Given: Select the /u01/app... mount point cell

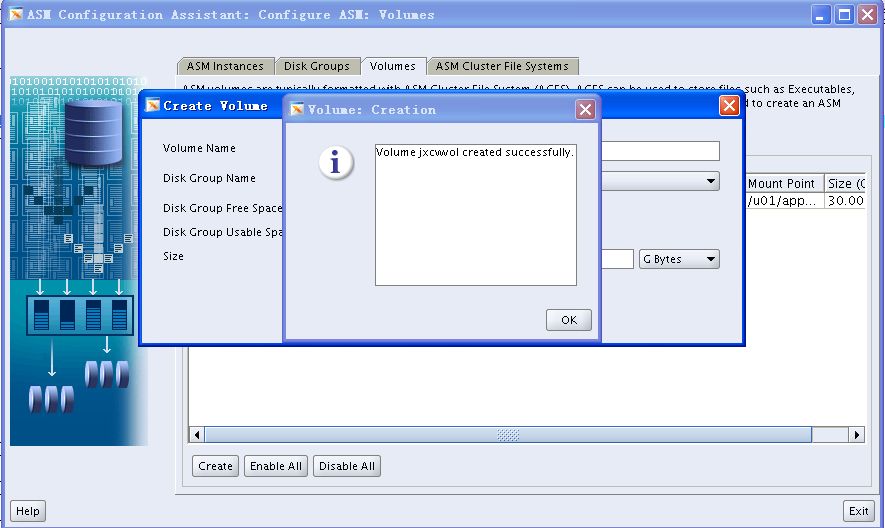Looking at the screenshot, I should pos(785,200).
